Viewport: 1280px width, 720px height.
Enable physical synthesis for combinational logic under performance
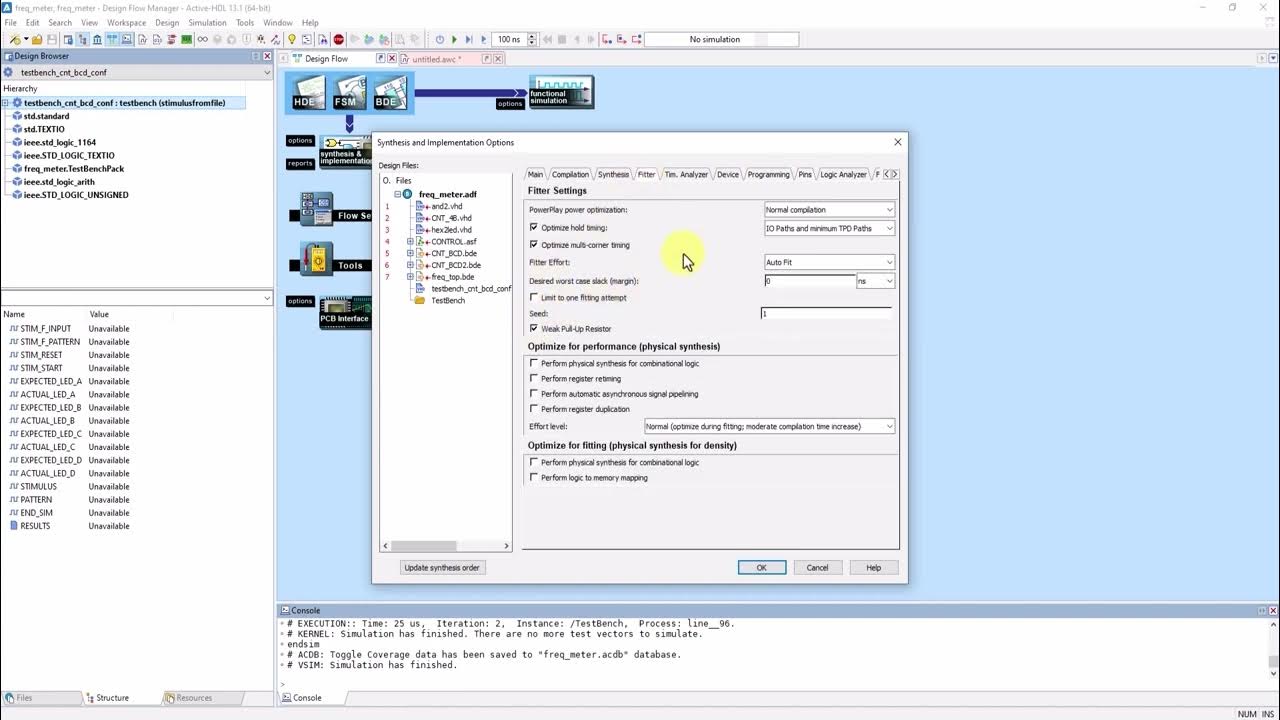pos(533,363)
